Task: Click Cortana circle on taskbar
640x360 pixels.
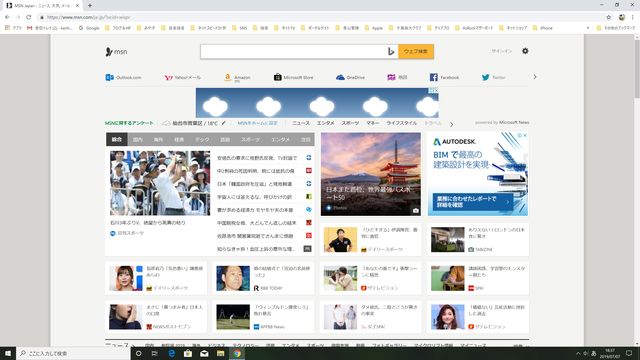Action: click(x=138, y=353)
